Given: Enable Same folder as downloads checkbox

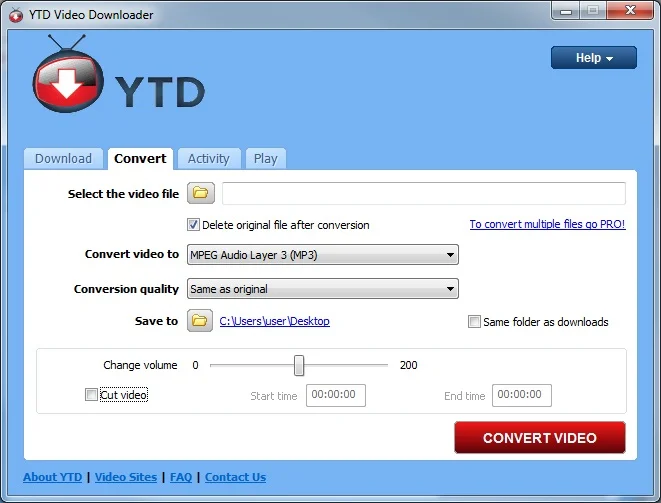Looking at the screenshot, I should (x=474, y=322).
